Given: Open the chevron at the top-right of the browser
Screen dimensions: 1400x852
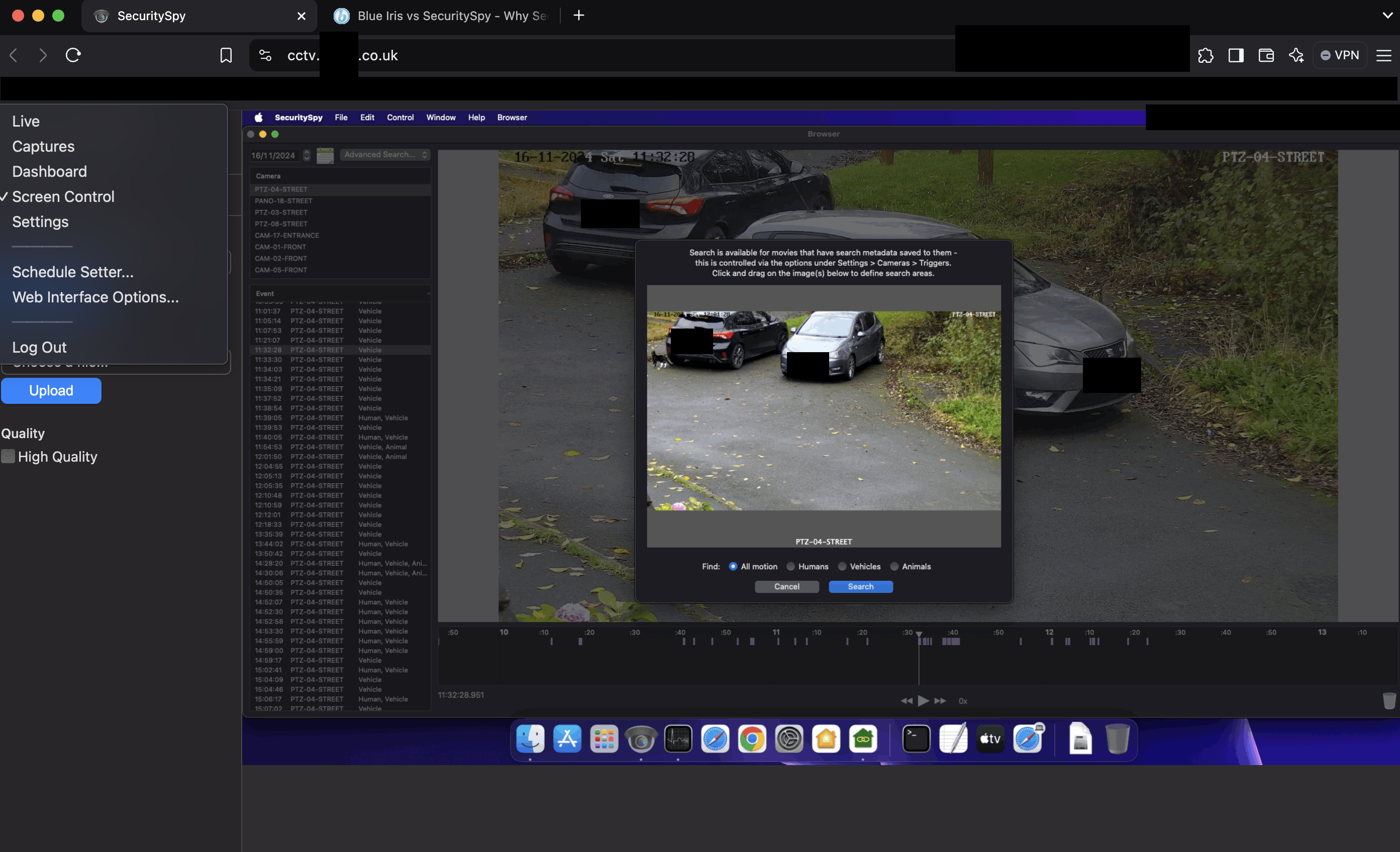Looking at the screenshot, I should pyautogui.click(x=1387, y=16).
